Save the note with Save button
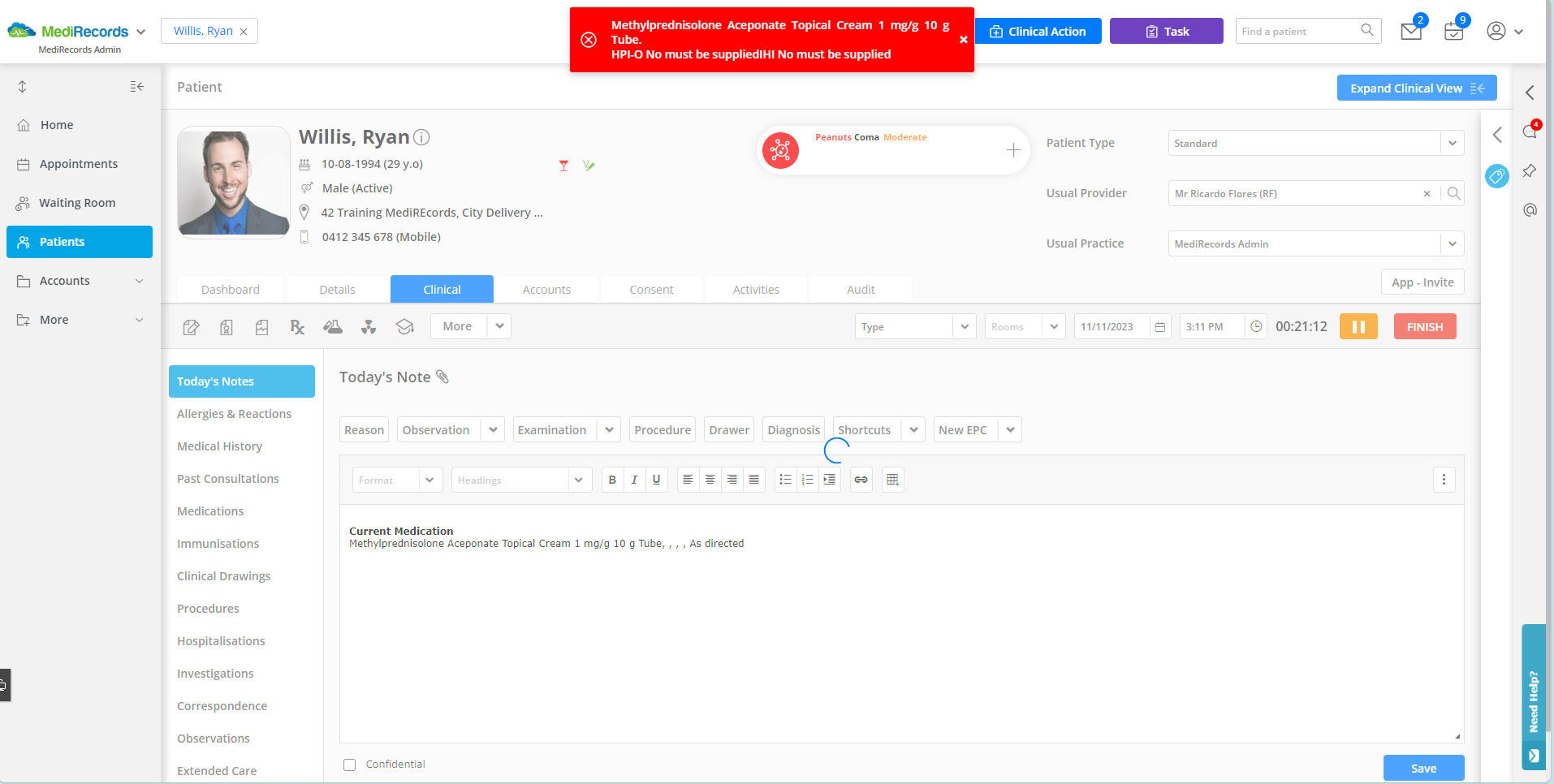1554x784 pixels. point(1423,768)
